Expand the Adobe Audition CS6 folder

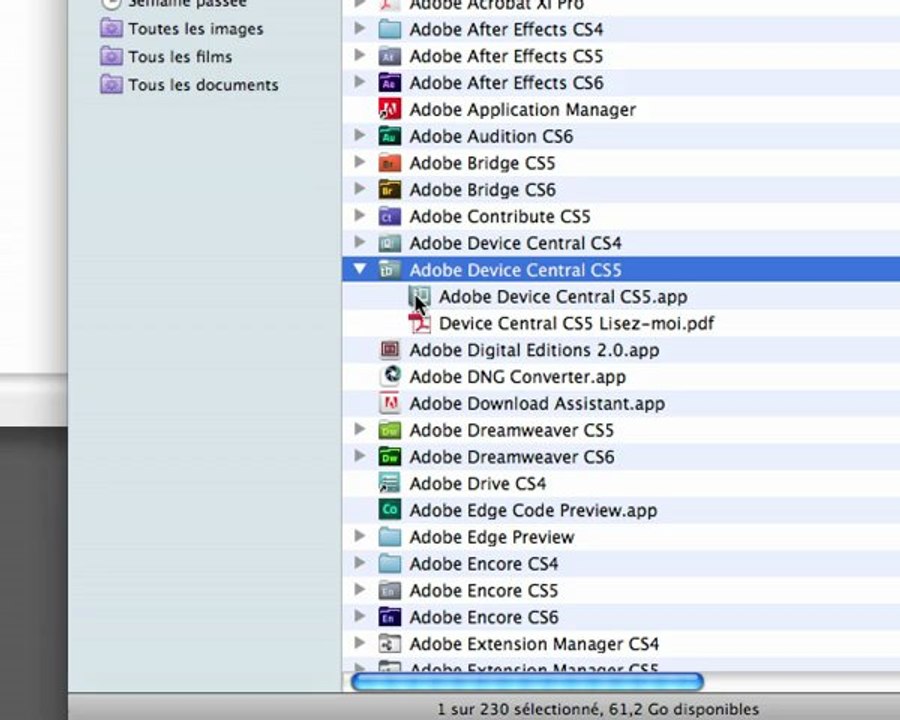point(360,135)
